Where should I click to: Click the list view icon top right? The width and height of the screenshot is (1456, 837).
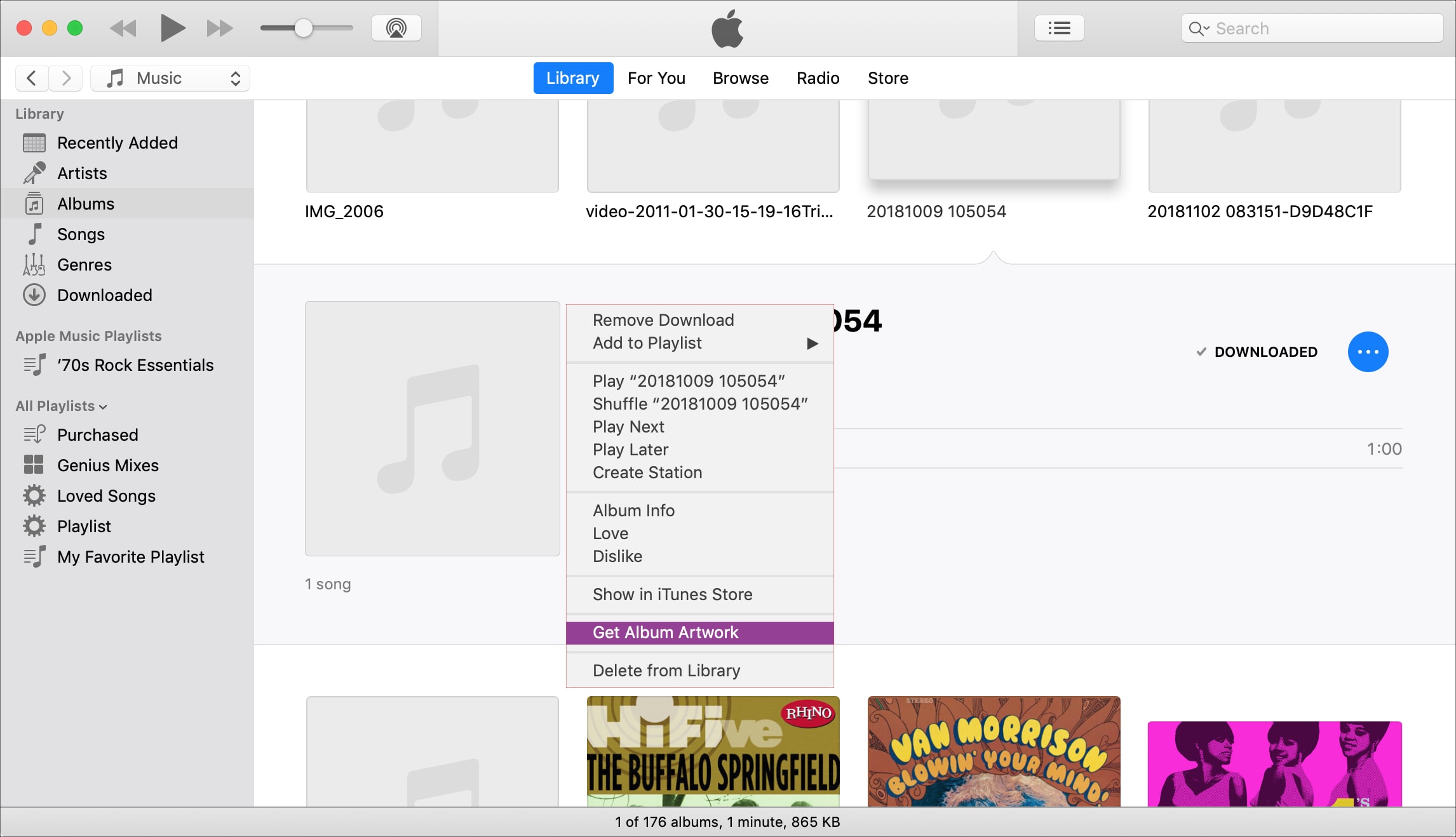(1058, 28)
